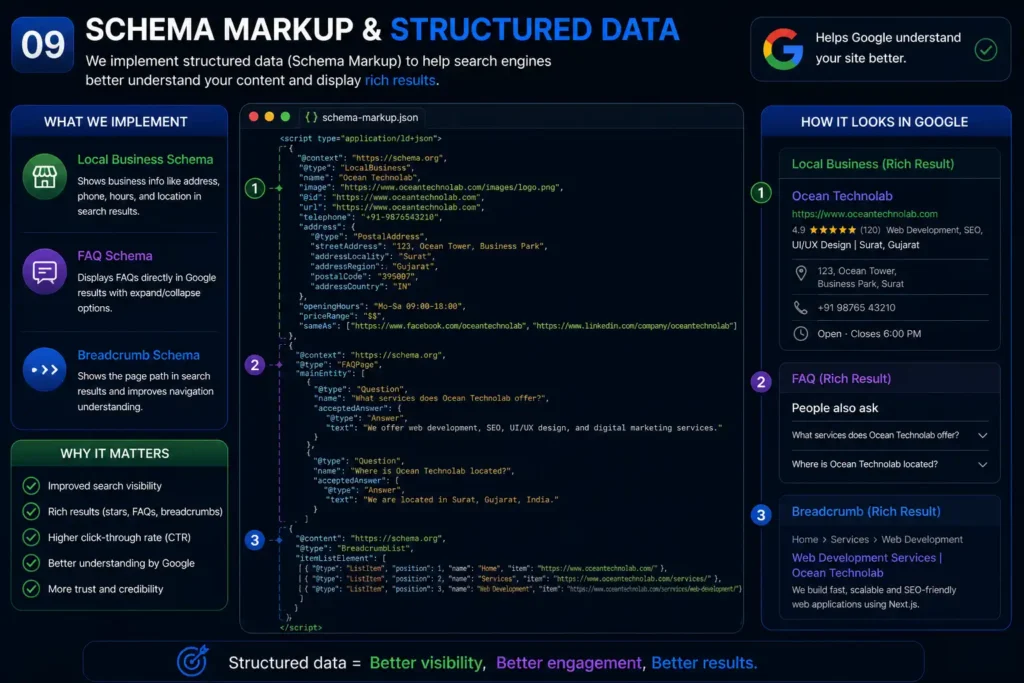Click the "@type": "BreadcrumbList" code line
This screenshot has width=1024, height=683.
pos(355,548)
